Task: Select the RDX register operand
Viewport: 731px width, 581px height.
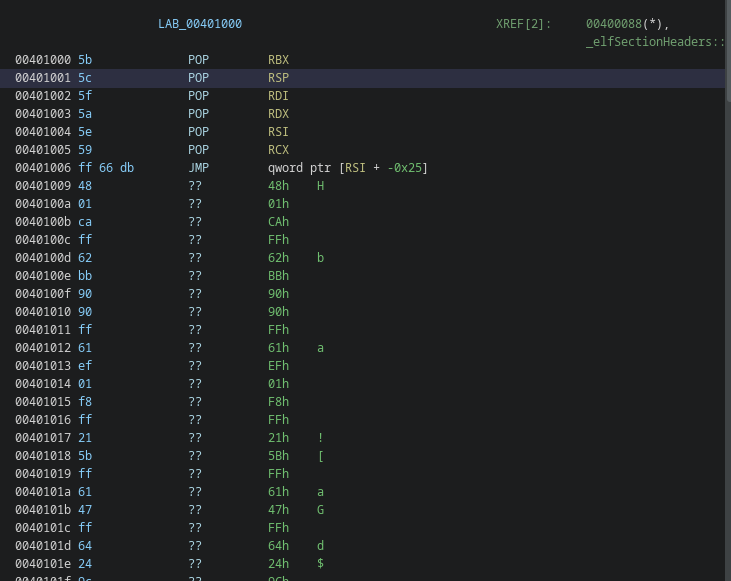Action: 278,114
